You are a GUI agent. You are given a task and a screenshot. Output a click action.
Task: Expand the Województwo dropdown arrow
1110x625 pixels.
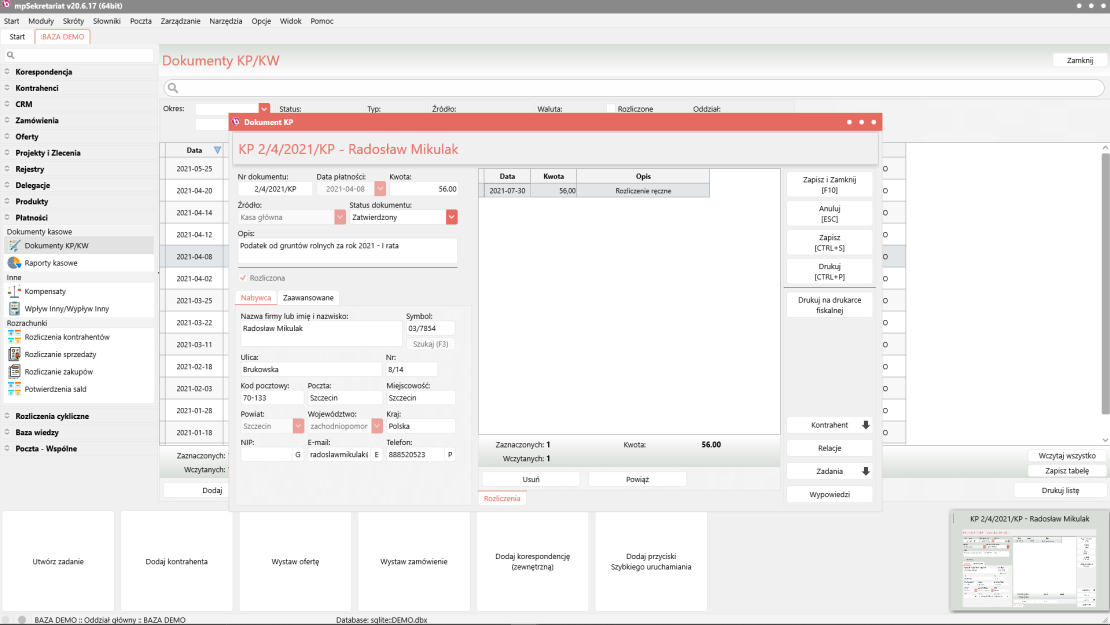click(379, 426)
